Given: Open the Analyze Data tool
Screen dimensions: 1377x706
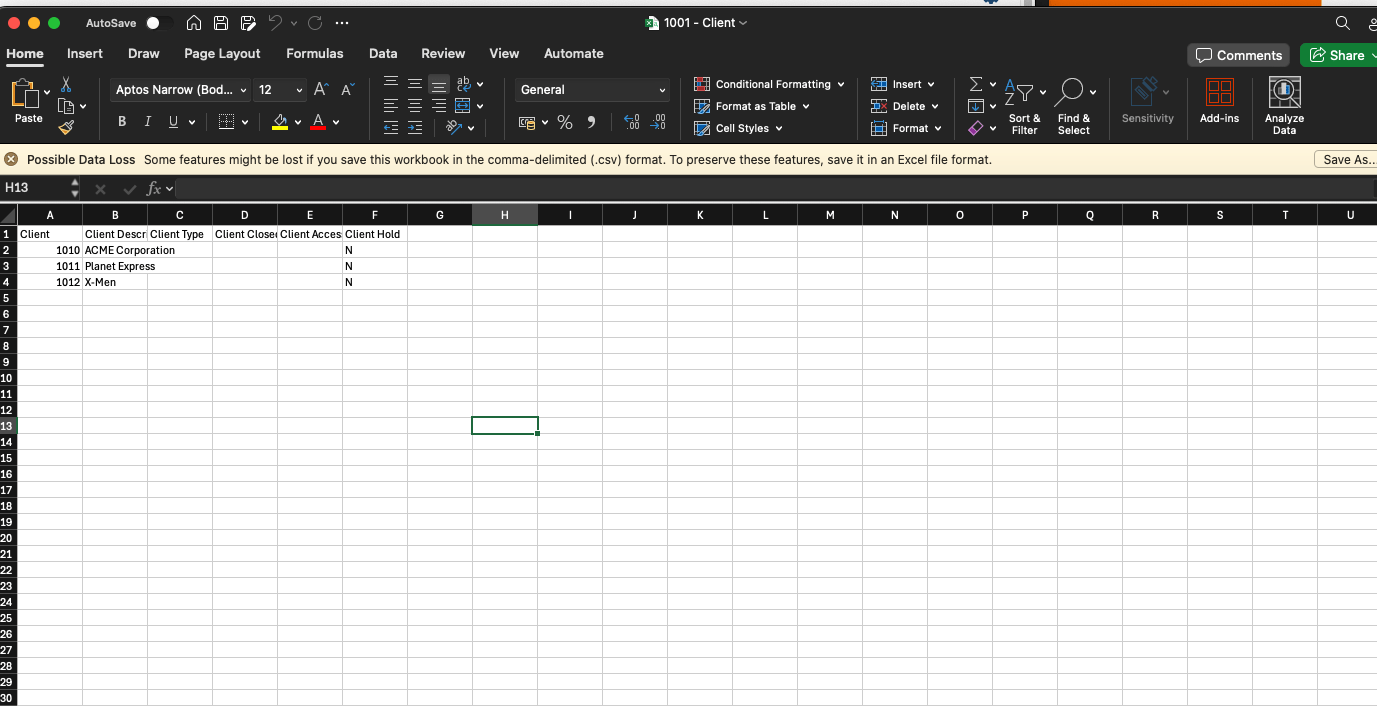Looking at the screenshot, I should 1284,106.
